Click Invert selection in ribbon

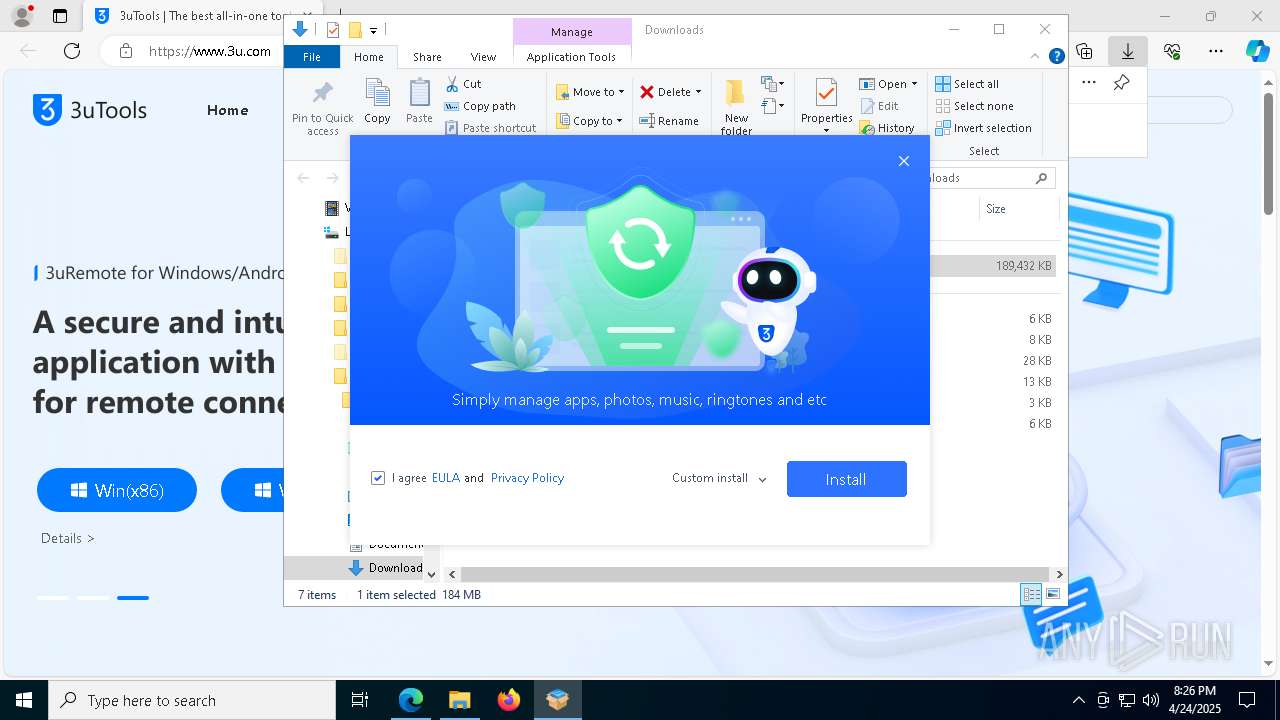[x=983, y=128]
